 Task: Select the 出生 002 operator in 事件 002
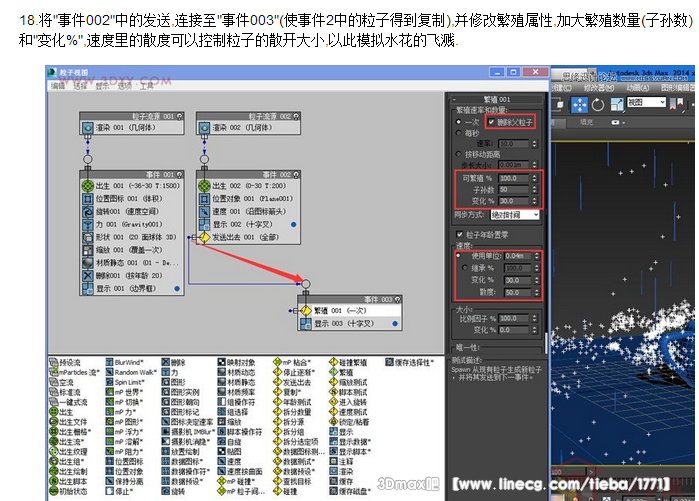click(249, 185)
